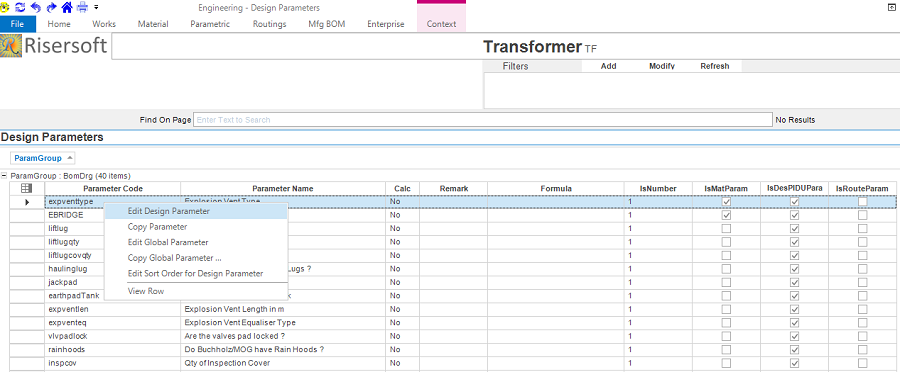Collapse the ParamGroup : BomDrg group
900x372 pixels.
5,176
